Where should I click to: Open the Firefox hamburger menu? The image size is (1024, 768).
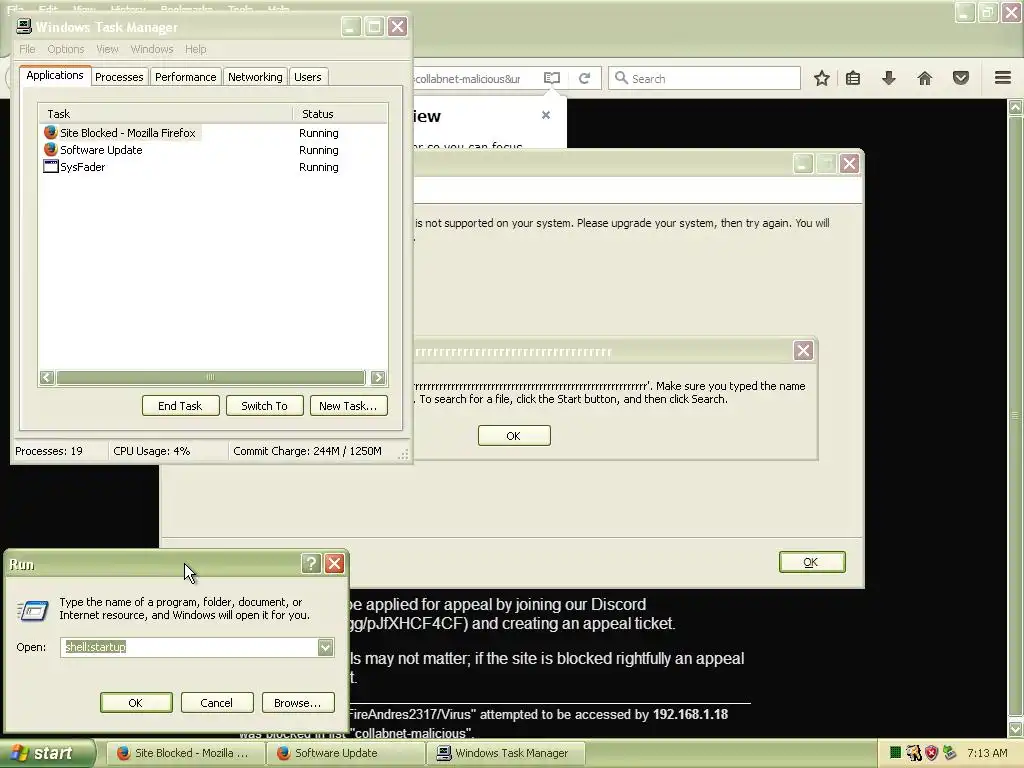point(1003,78)
